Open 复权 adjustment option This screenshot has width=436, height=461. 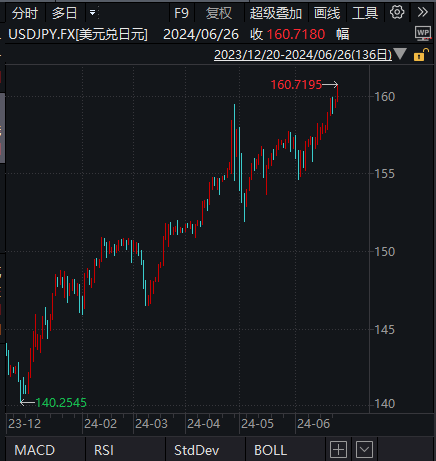[218, 13]
